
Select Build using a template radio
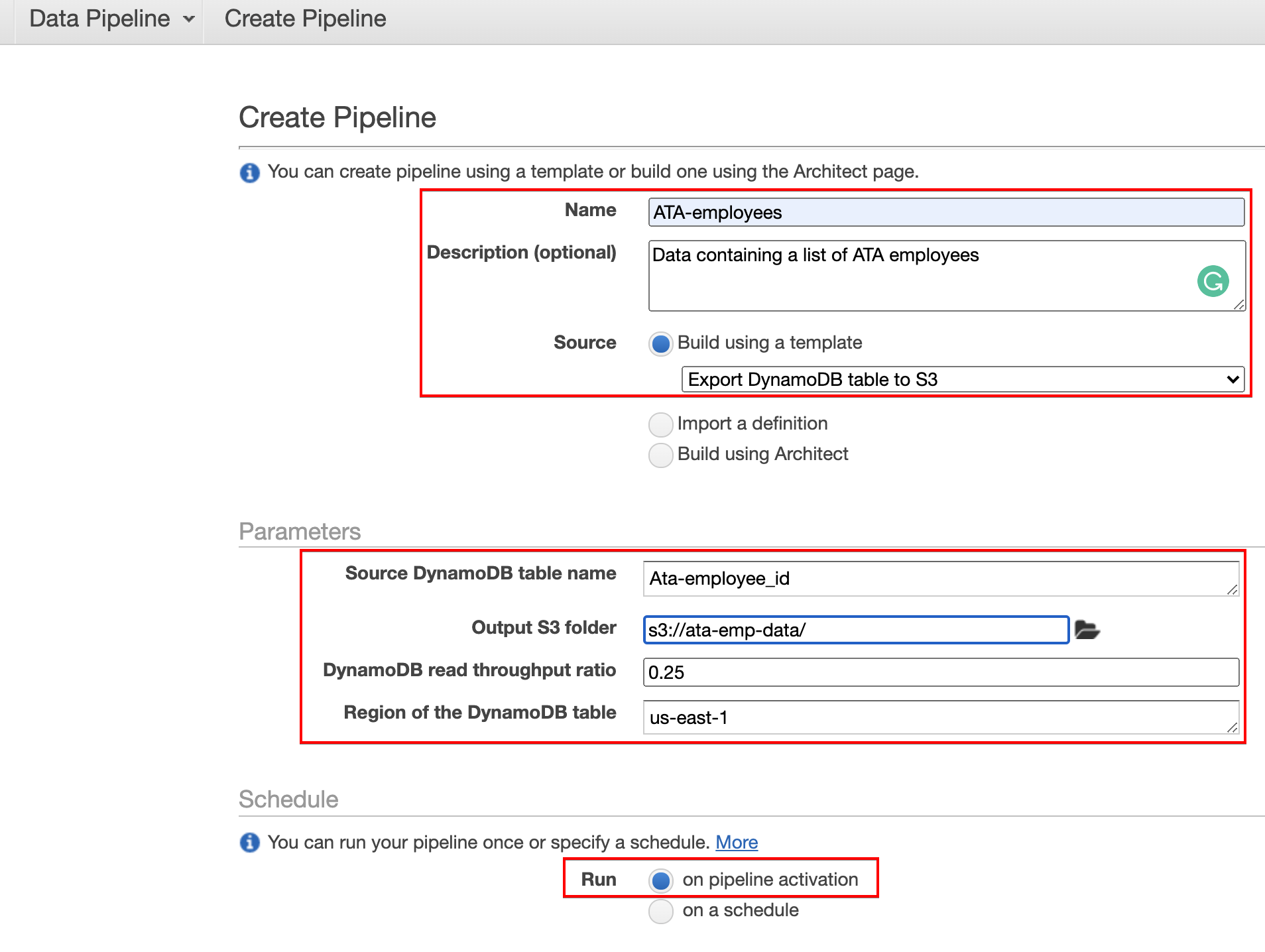660,344
